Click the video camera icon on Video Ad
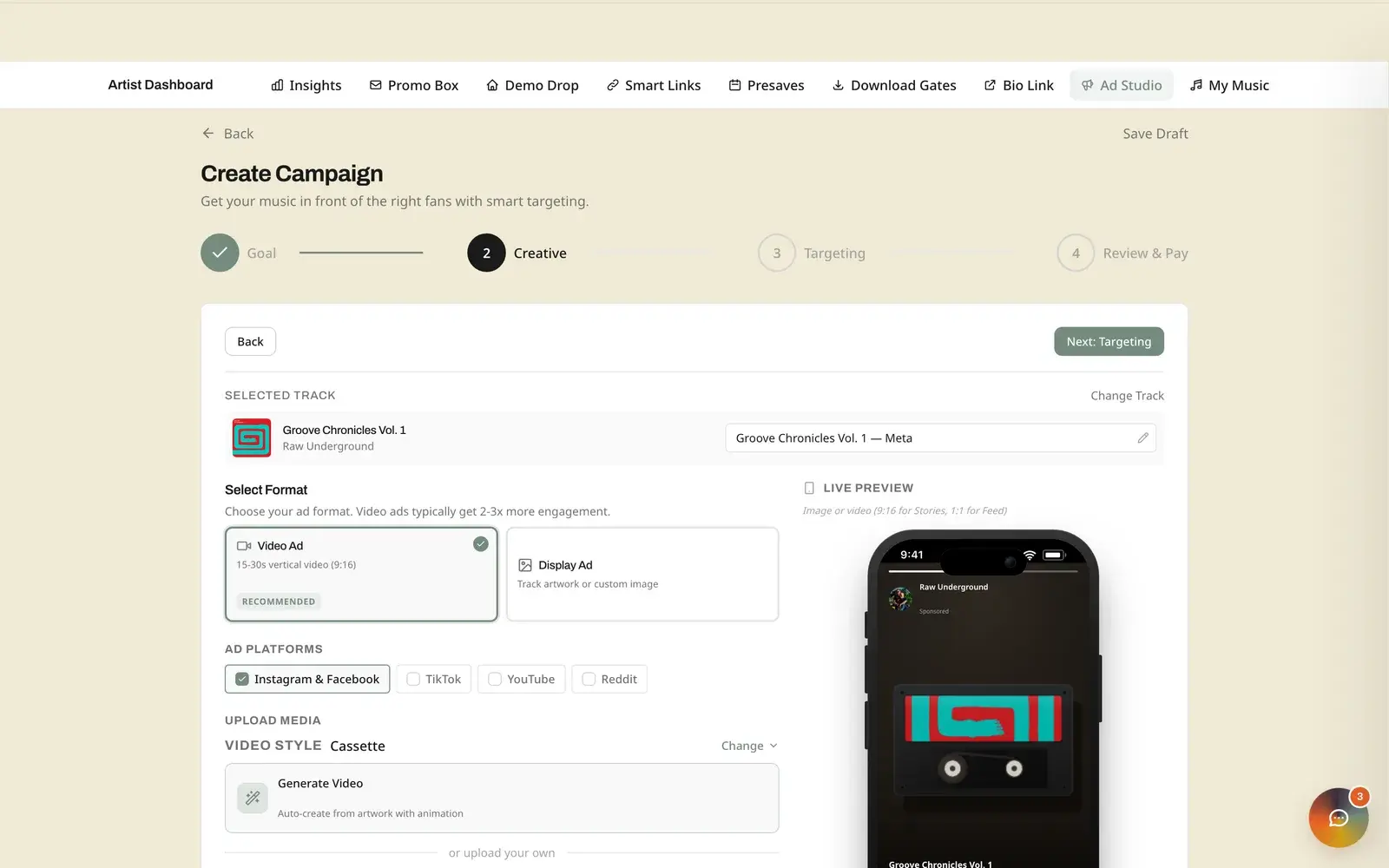Screen dimensions: 1389x868 (x=244, y=546)
